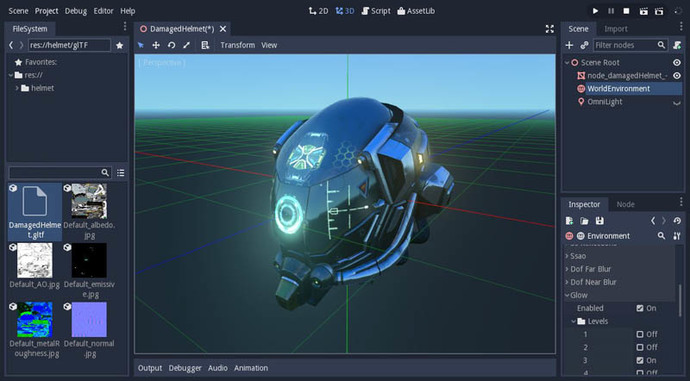690x381 pixels.
Task: Open FileSystem panel three-dot options
Action: (125, 27)
